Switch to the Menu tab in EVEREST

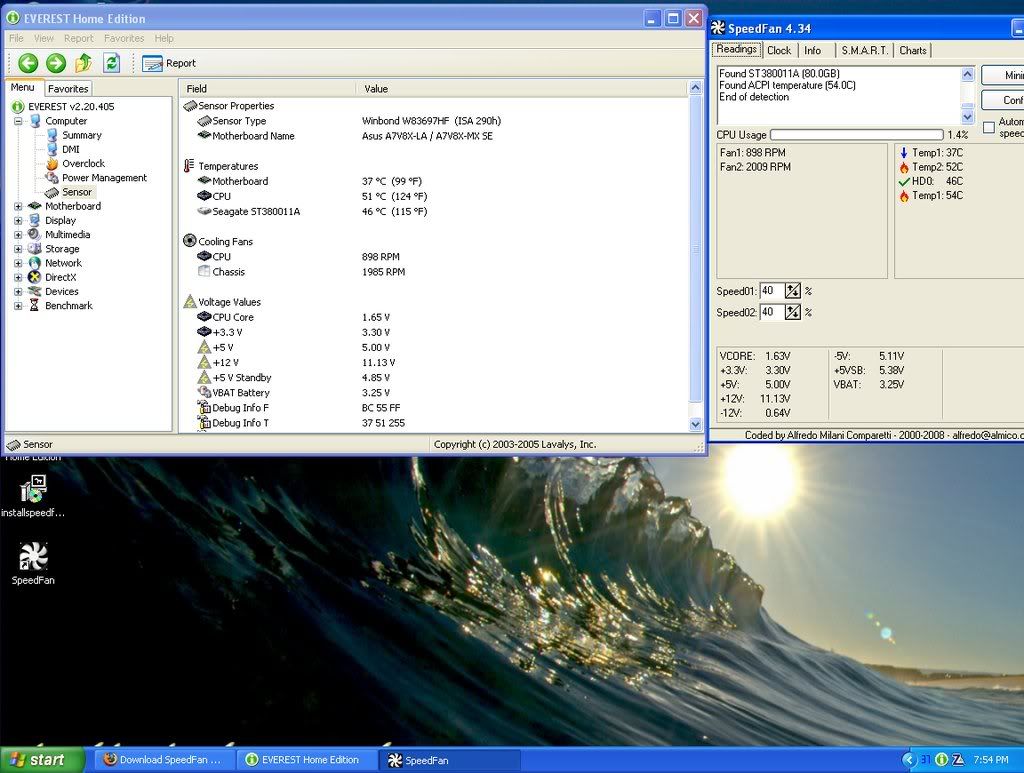click(x=23, y=87)
